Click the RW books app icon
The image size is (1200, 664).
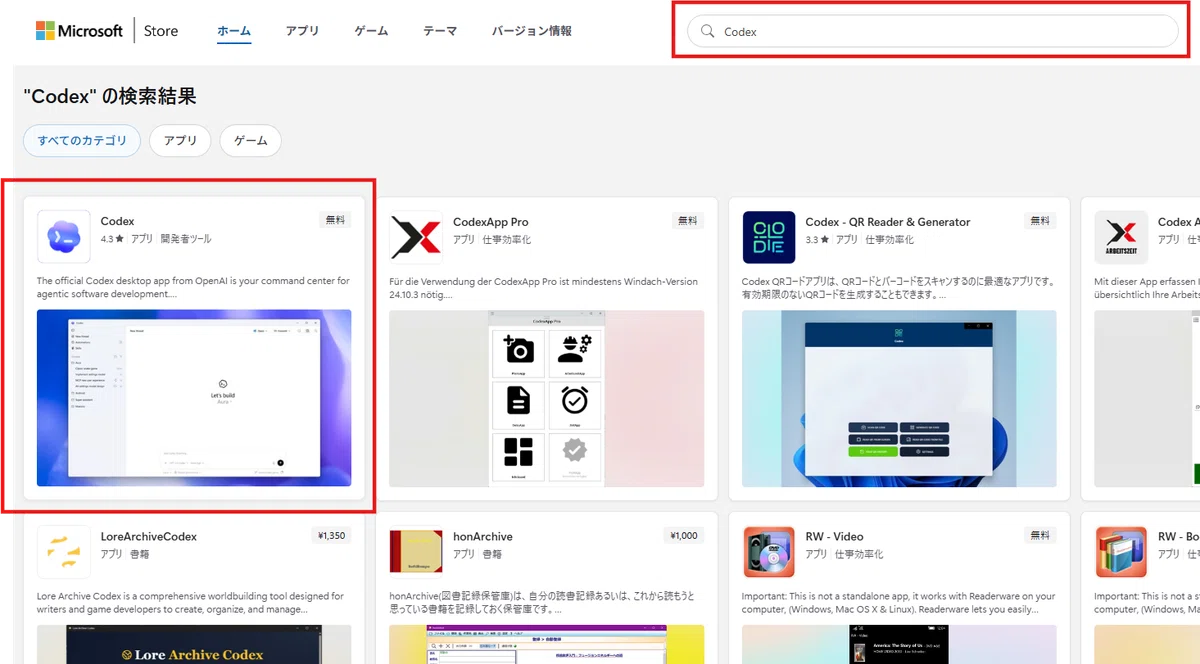1121,552
